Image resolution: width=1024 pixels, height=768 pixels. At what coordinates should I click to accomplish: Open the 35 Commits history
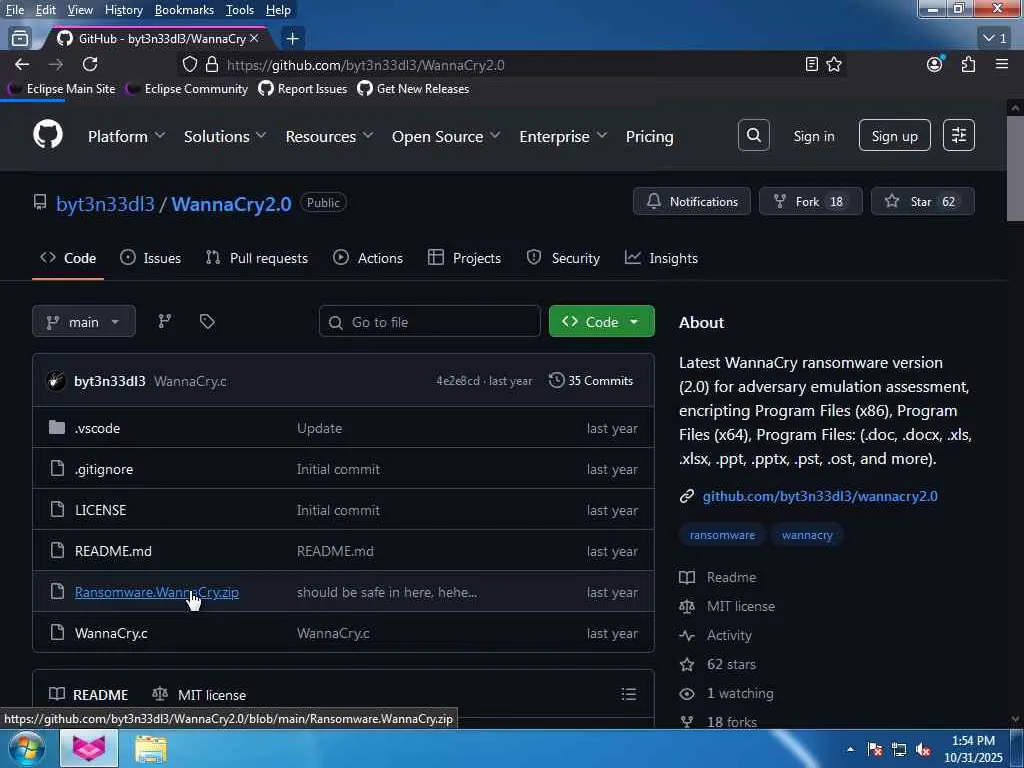click(x=591, y=381)
